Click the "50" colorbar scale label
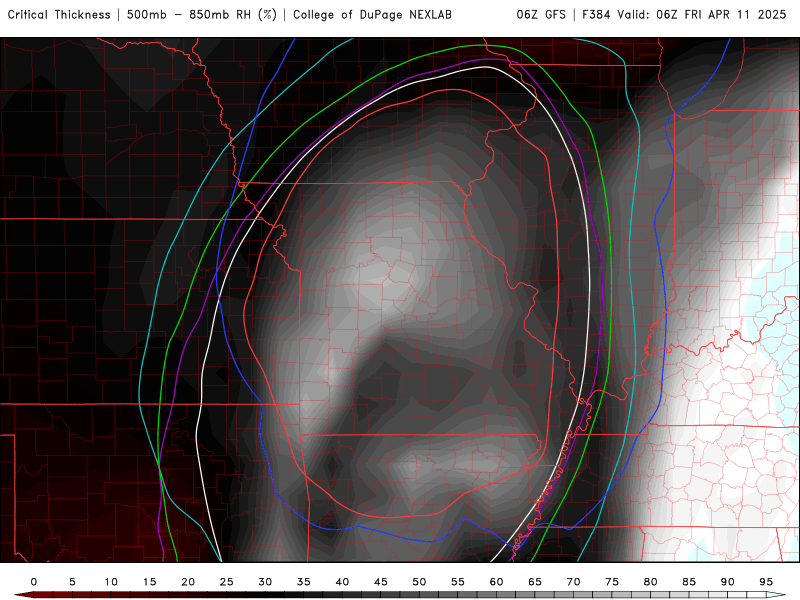The height and width of the screenshot is (600, 800). tap(419, 582)
